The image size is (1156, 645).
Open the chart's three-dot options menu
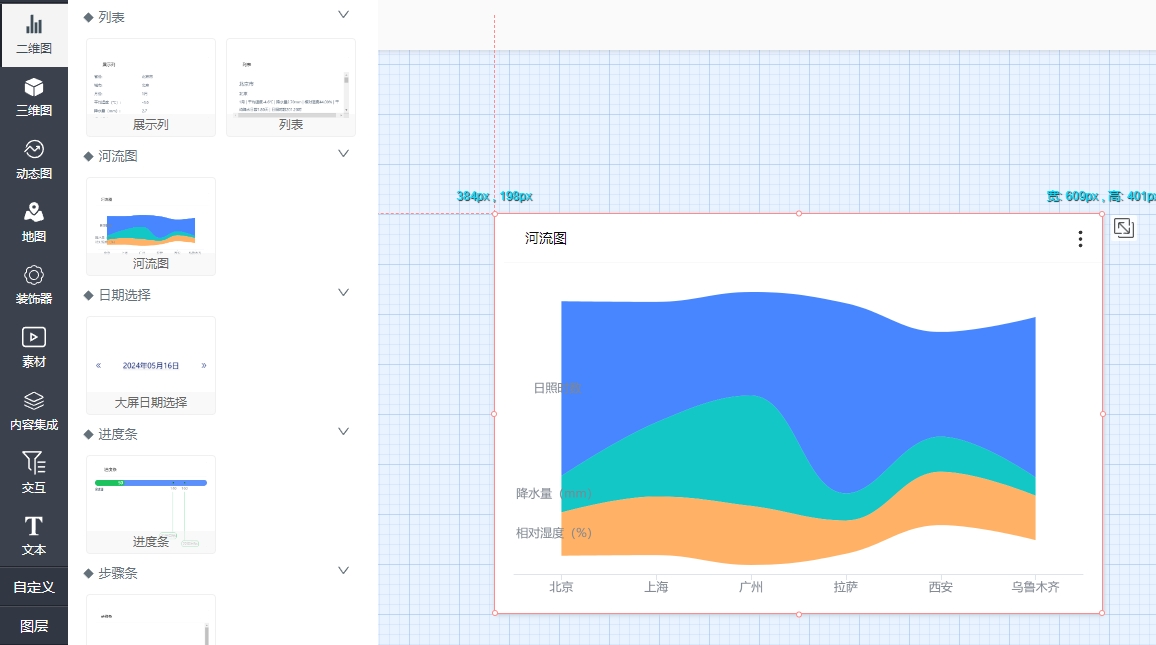pos(1080,239)
